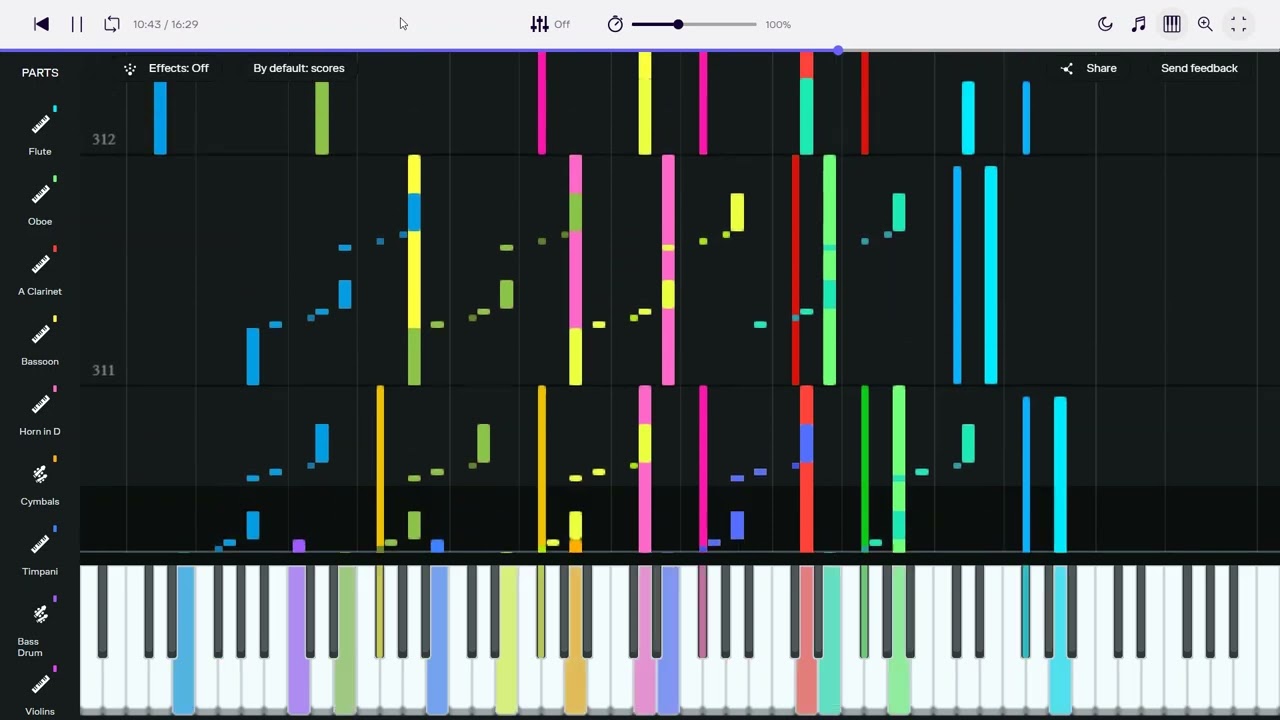Select the Bass Drum part
The height and width of the screenshot is (720, 1280).
(40, 627)
